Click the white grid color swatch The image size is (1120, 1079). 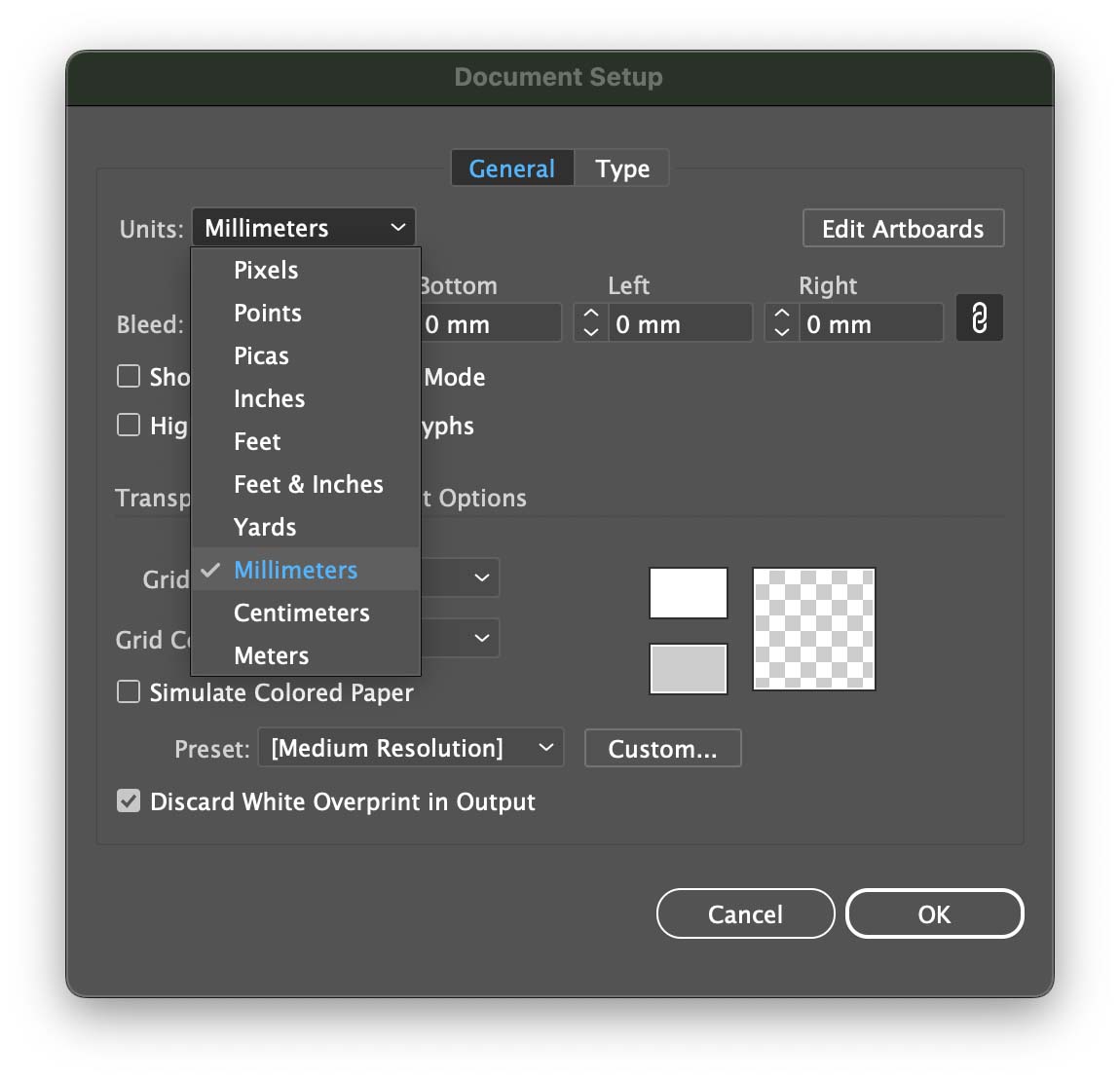688,593
